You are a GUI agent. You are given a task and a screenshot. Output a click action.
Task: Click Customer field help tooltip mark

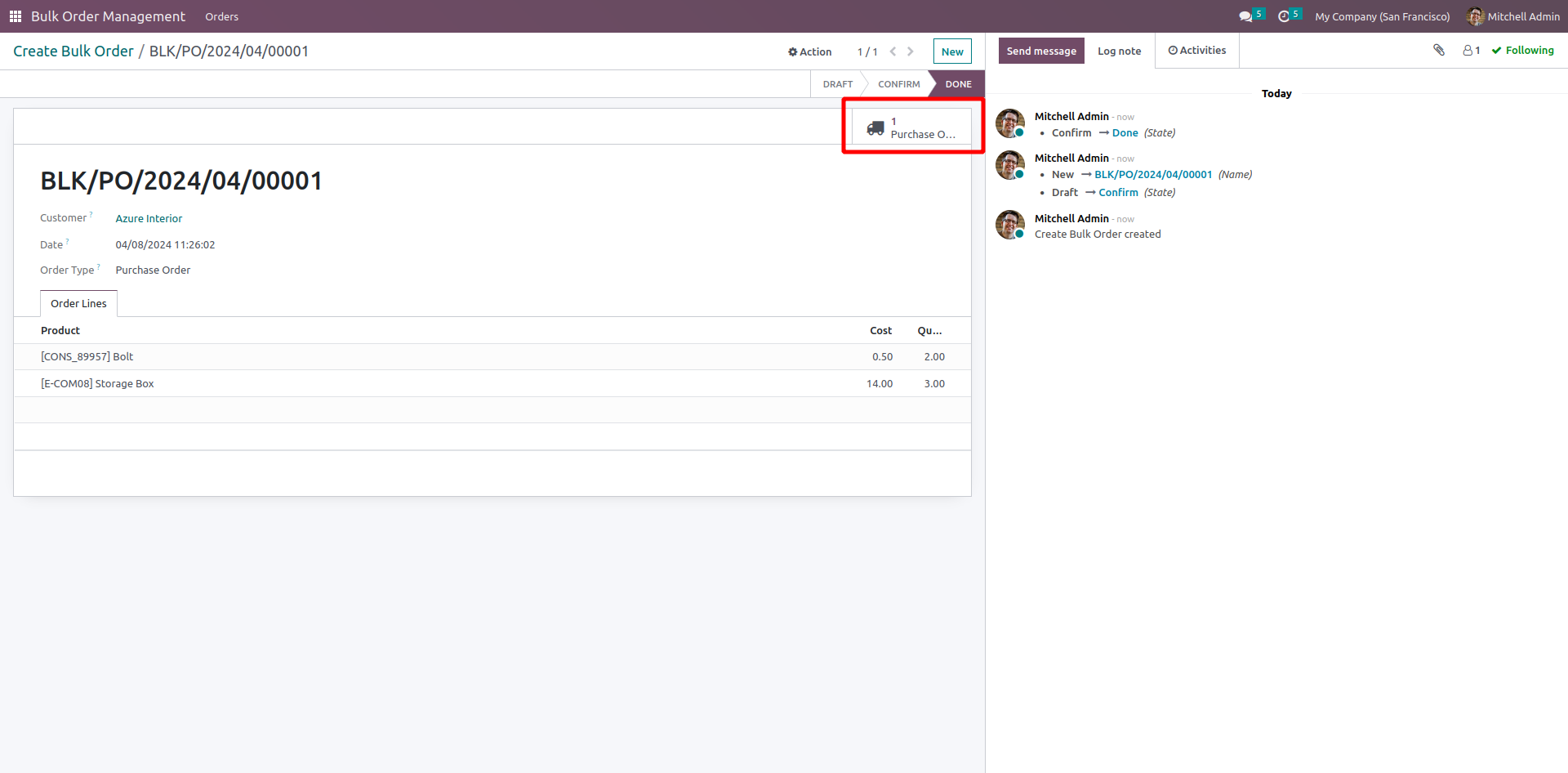(91, 215)
